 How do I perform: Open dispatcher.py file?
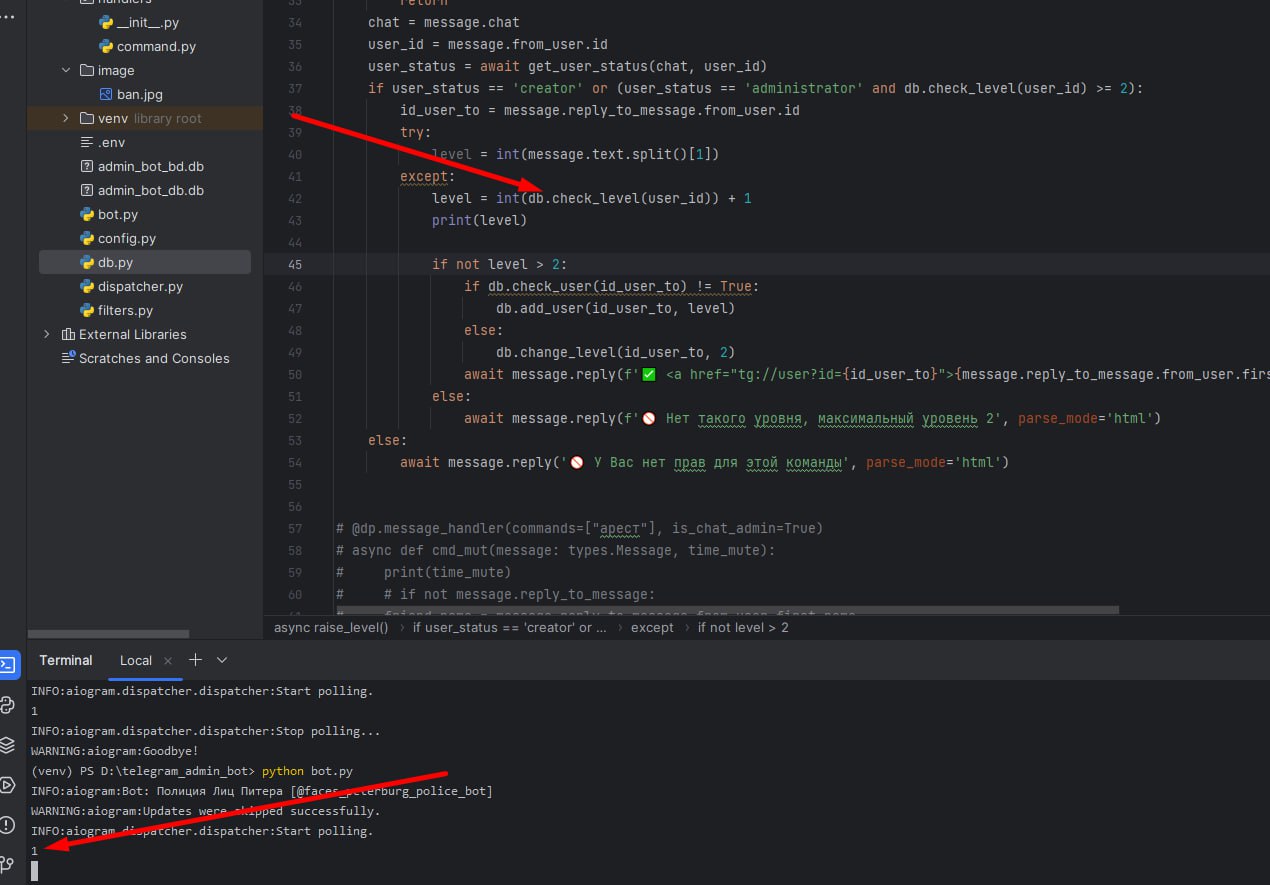point(140,286)
